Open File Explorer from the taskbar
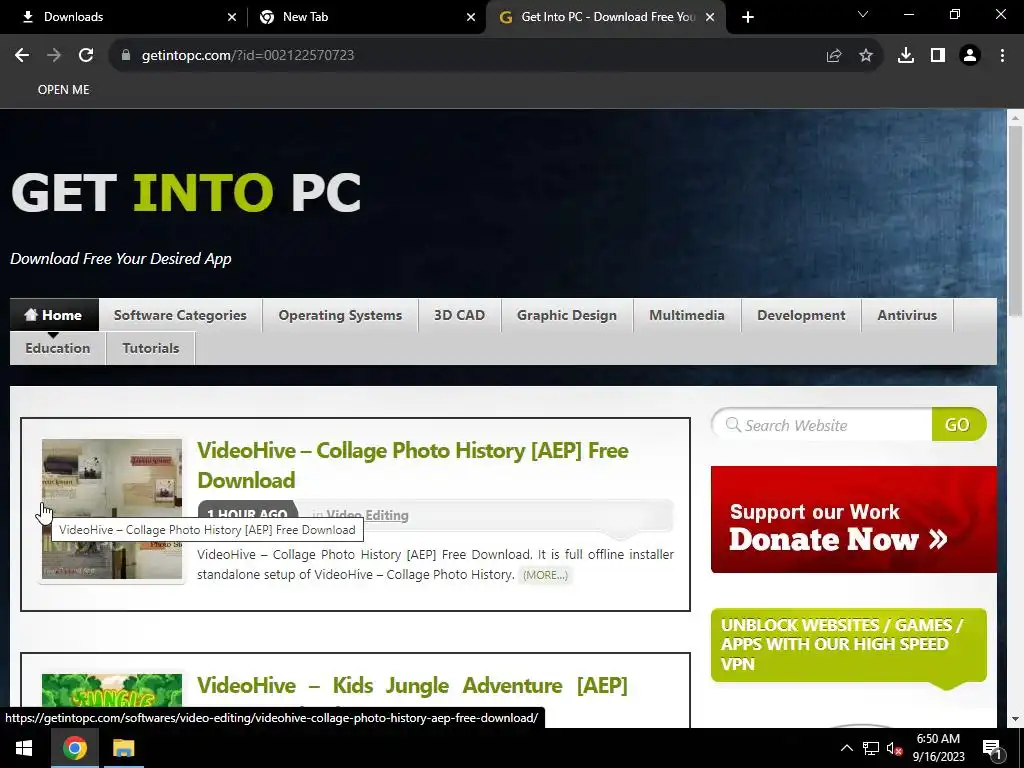Viewport: 1024px width, 768px height. coord(123,748)
